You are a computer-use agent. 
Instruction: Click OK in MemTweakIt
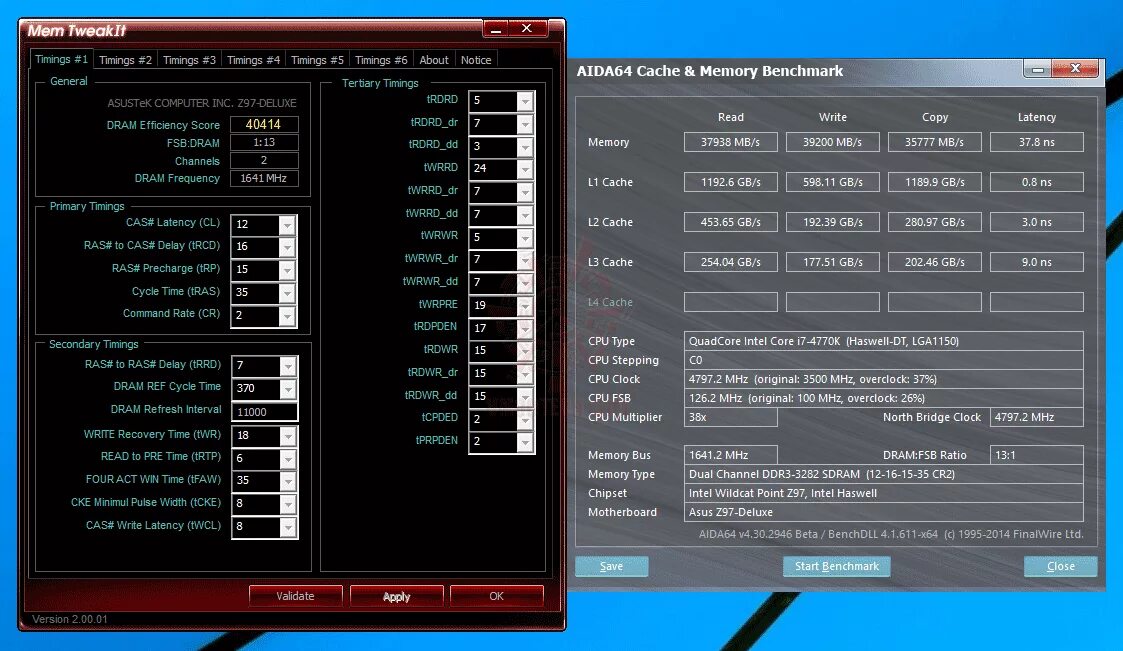496,596
